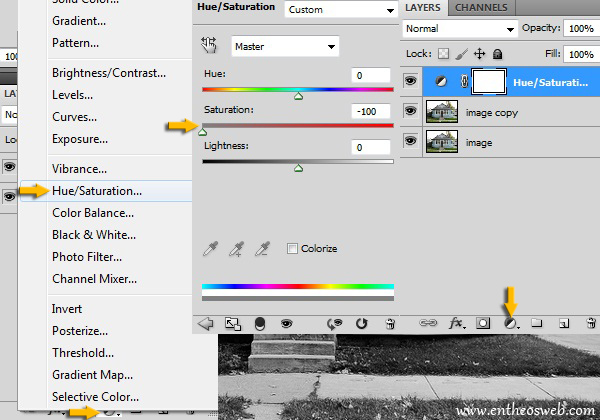600x420 pixels.
Task: Select Invert menu item
Action: [x=67, y=309]
